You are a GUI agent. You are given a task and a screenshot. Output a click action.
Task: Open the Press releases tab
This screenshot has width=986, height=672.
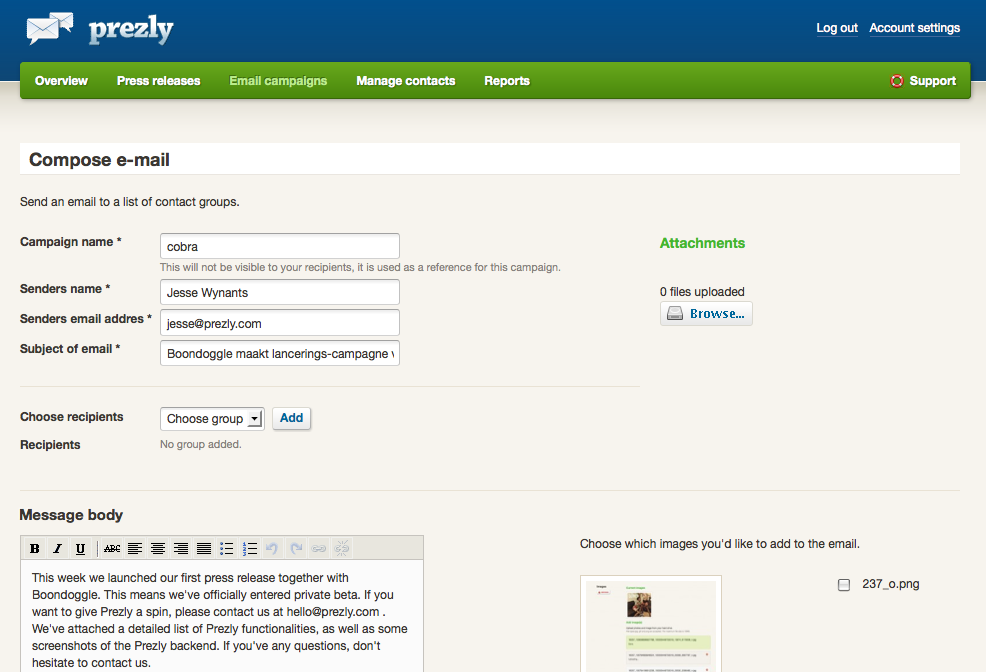[158, 81]
